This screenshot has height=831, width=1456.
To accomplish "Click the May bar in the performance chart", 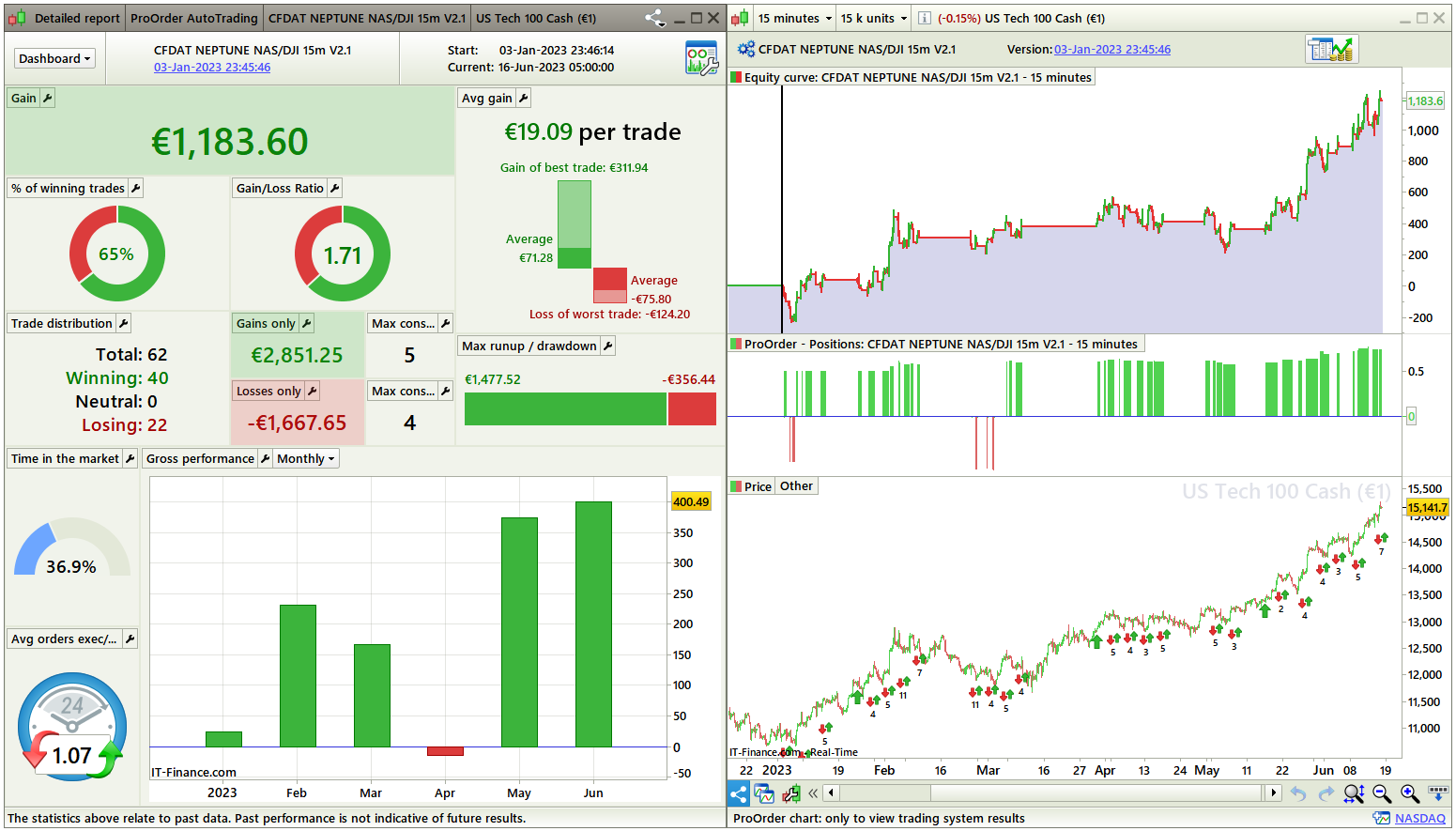I will coord(519,632).
